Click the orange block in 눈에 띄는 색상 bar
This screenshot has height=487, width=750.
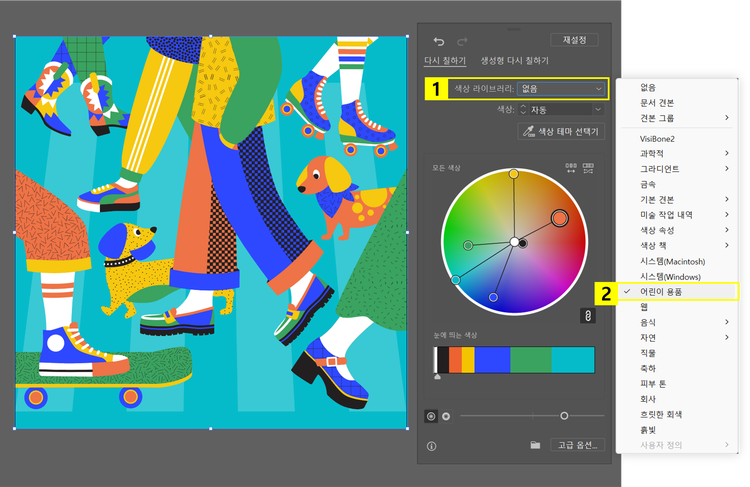pos(455,360)
